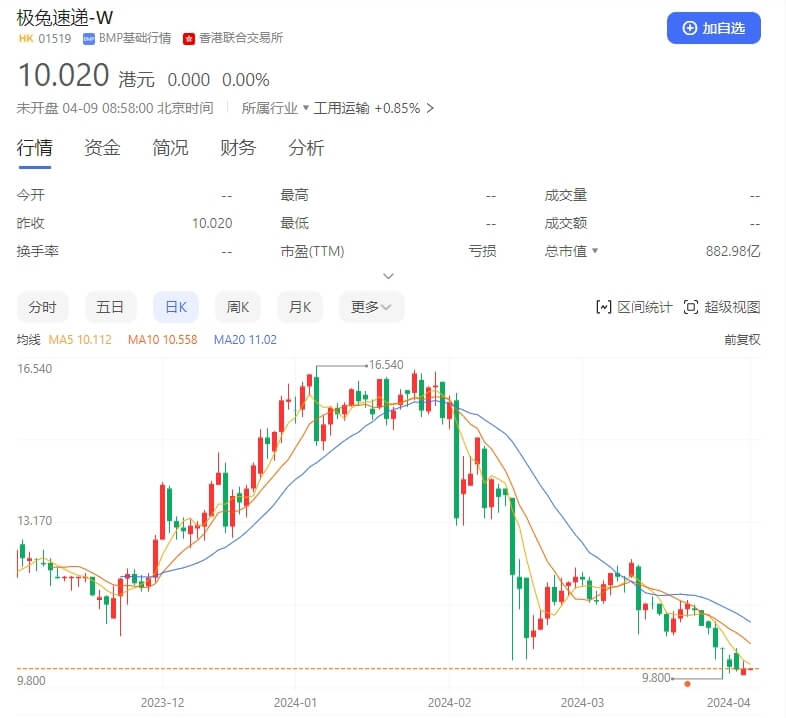Click the 前复权 adjustment option

point(742,339)
